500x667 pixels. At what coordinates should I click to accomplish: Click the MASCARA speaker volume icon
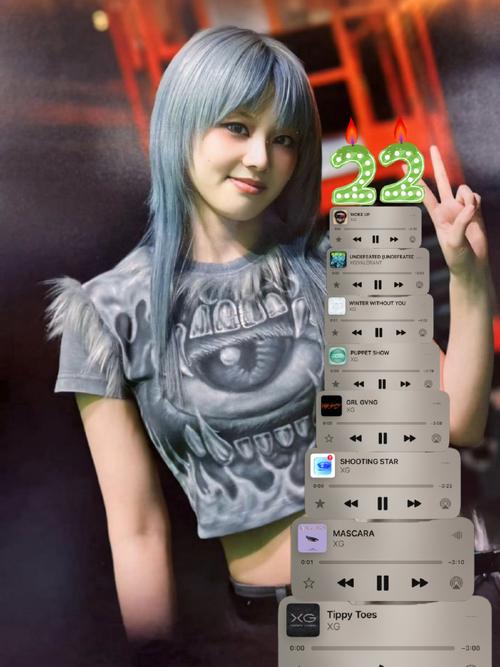click(x=457, y=535)
